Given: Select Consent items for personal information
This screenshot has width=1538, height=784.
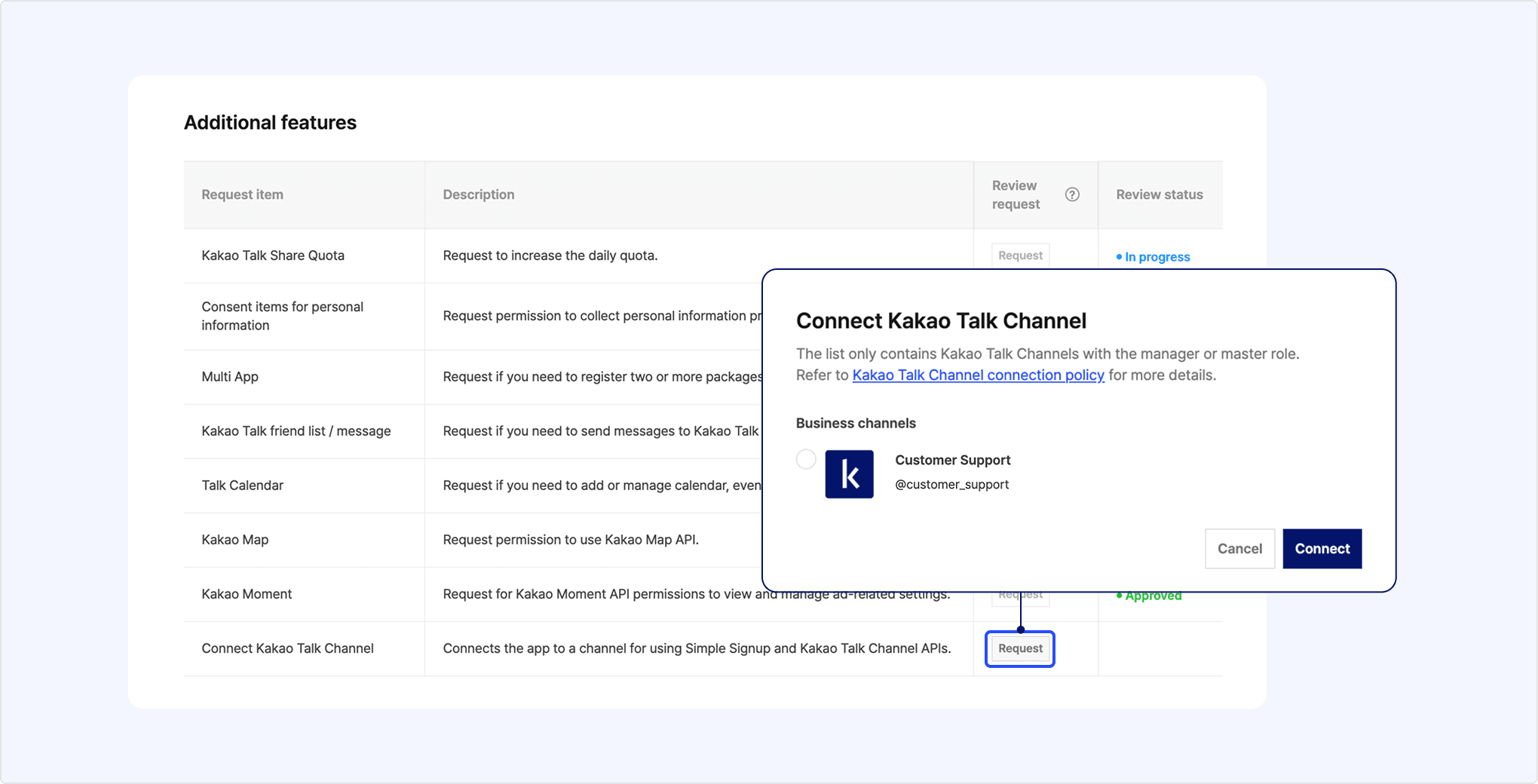Looking at the screenshot, I should click(282, 316).
